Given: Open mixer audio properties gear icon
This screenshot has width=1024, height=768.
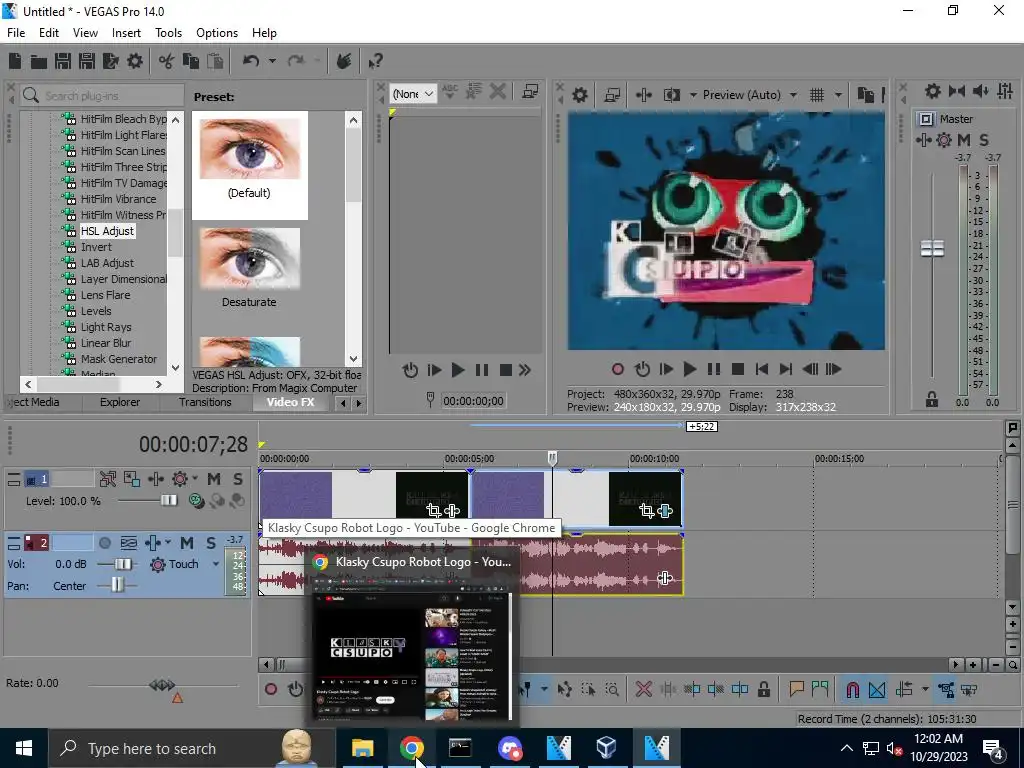Looking at the screenshot, I should tap(933, 91).
